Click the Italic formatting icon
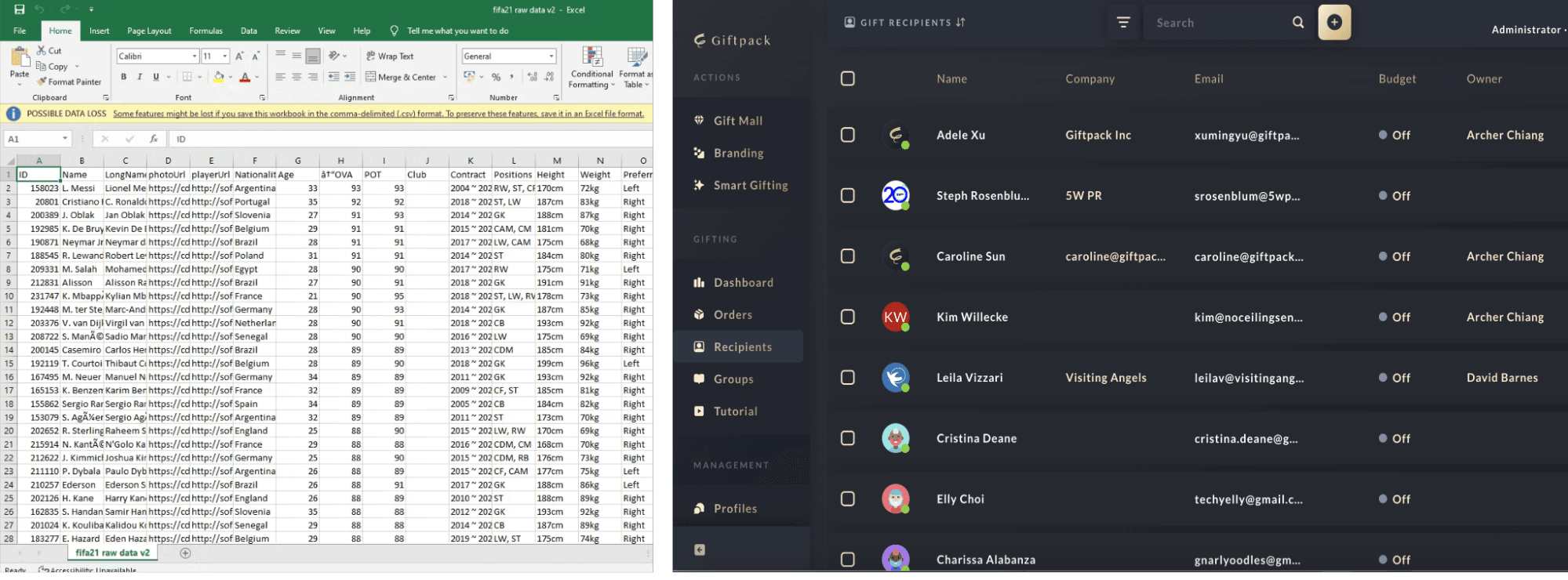 pos(140,77)
